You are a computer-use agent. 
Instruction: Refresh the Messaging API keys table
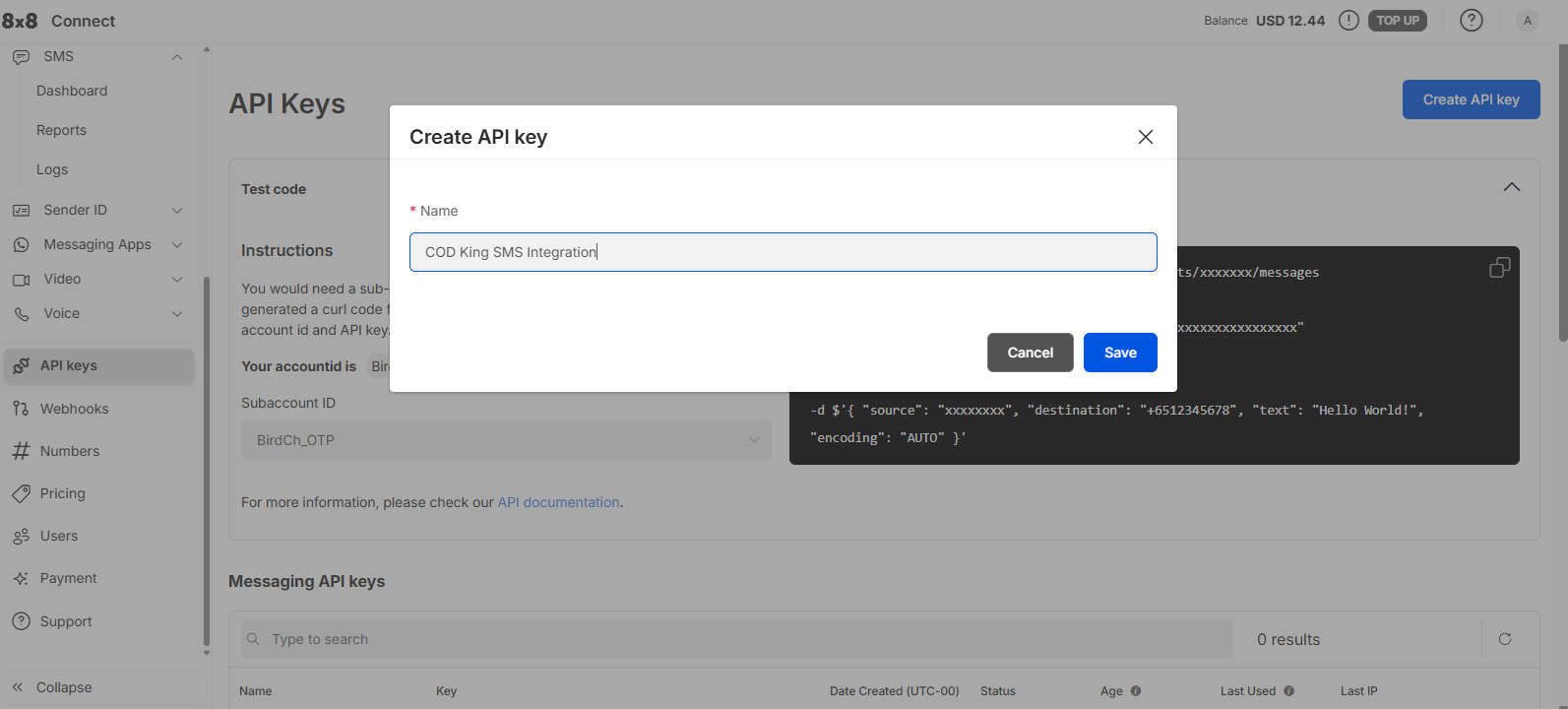(1505, 639)
